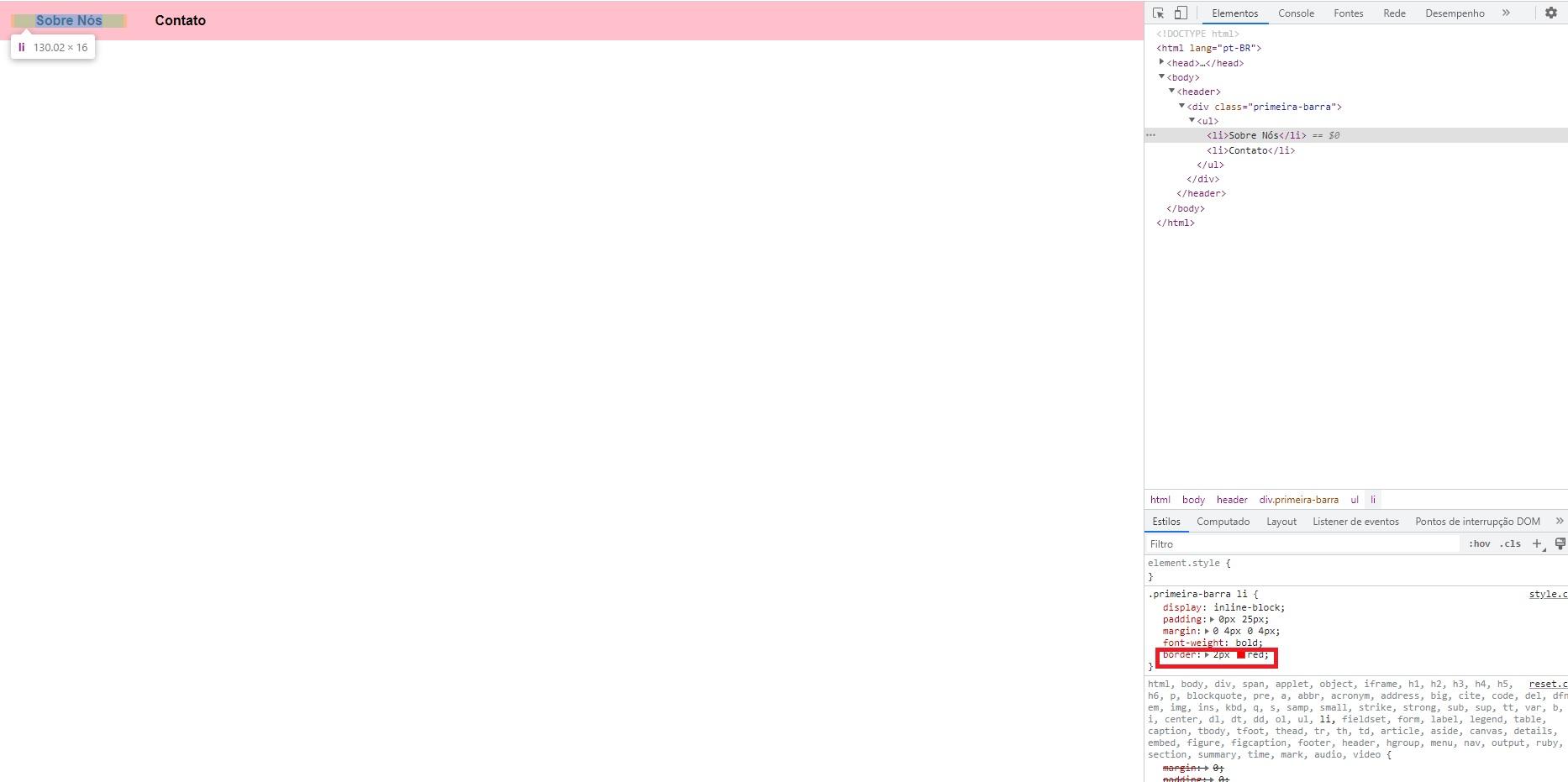Open the Listener de eventos sub-tab
This screenshot has height=782, width=1568.
(1355, 522)
